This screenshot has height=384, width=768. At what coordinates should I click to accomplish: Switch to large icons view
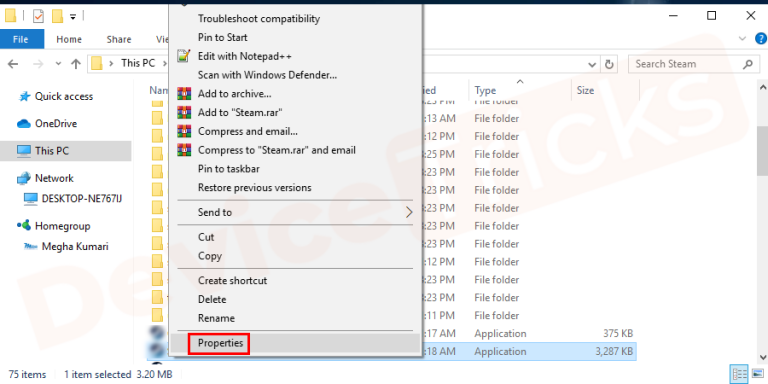point(757,374)
